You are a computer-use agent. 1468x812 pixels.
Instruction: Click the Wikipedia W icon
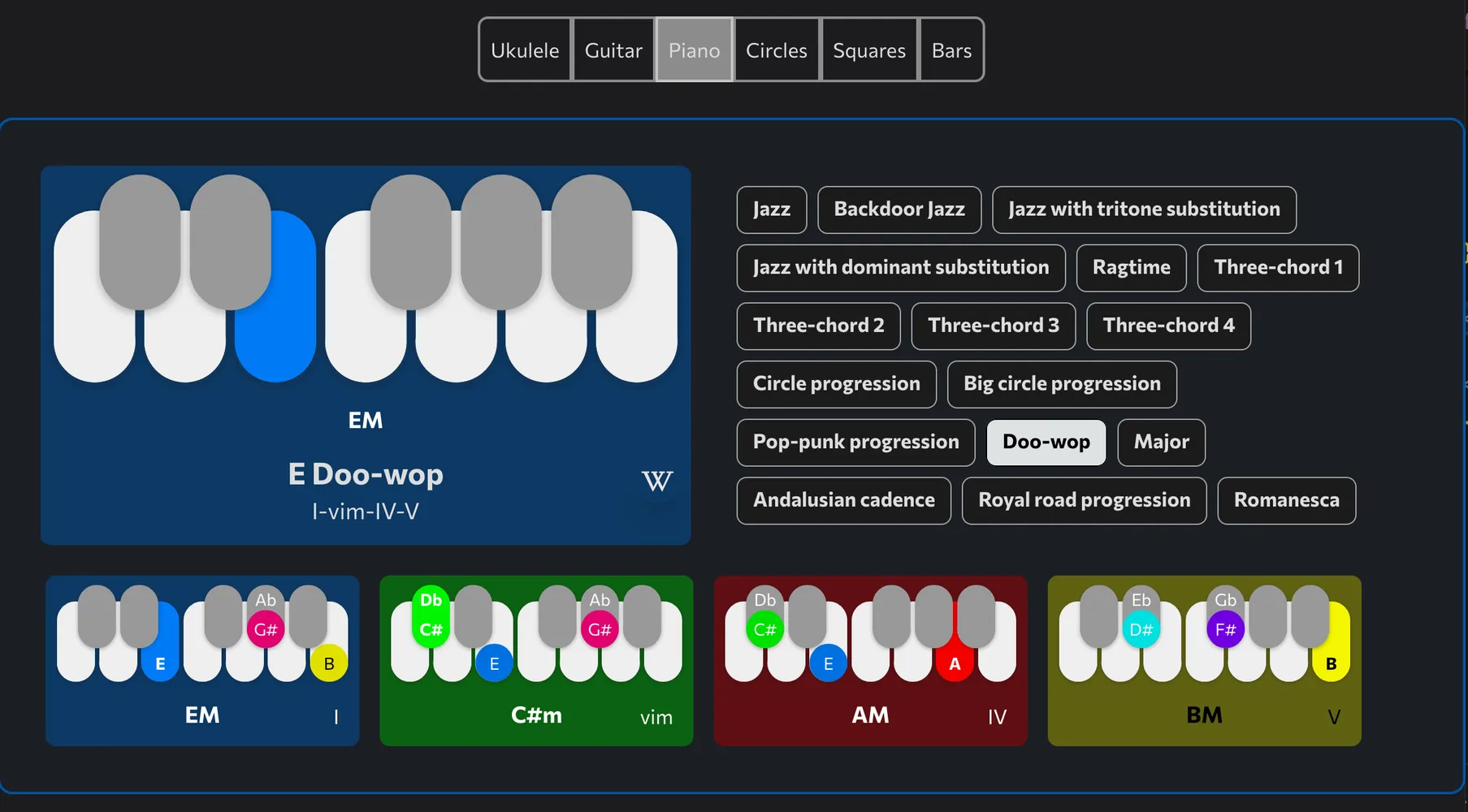[x=656, y=481]
